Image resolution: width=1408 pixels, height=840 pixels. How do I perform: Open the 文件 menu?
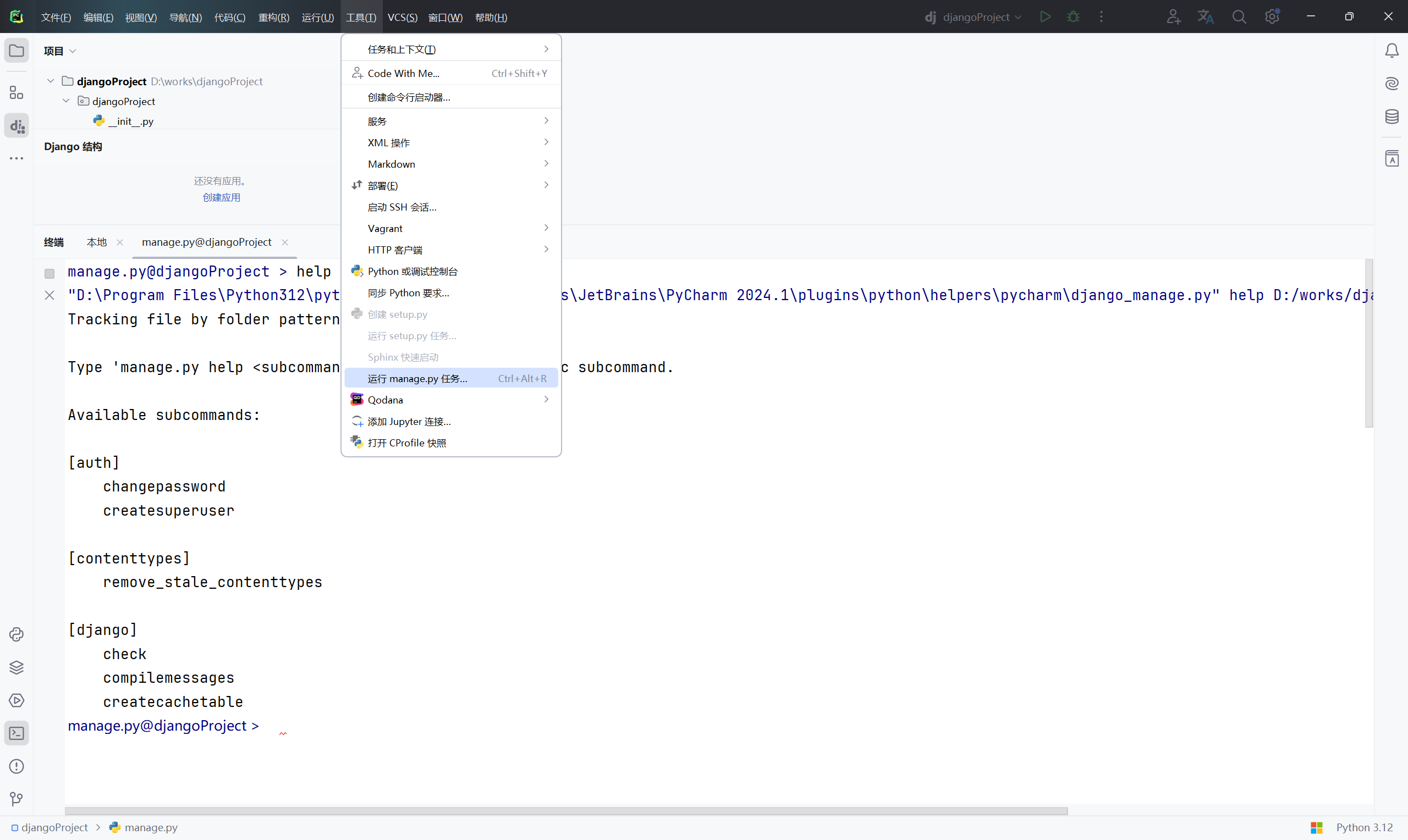[56, 18]
